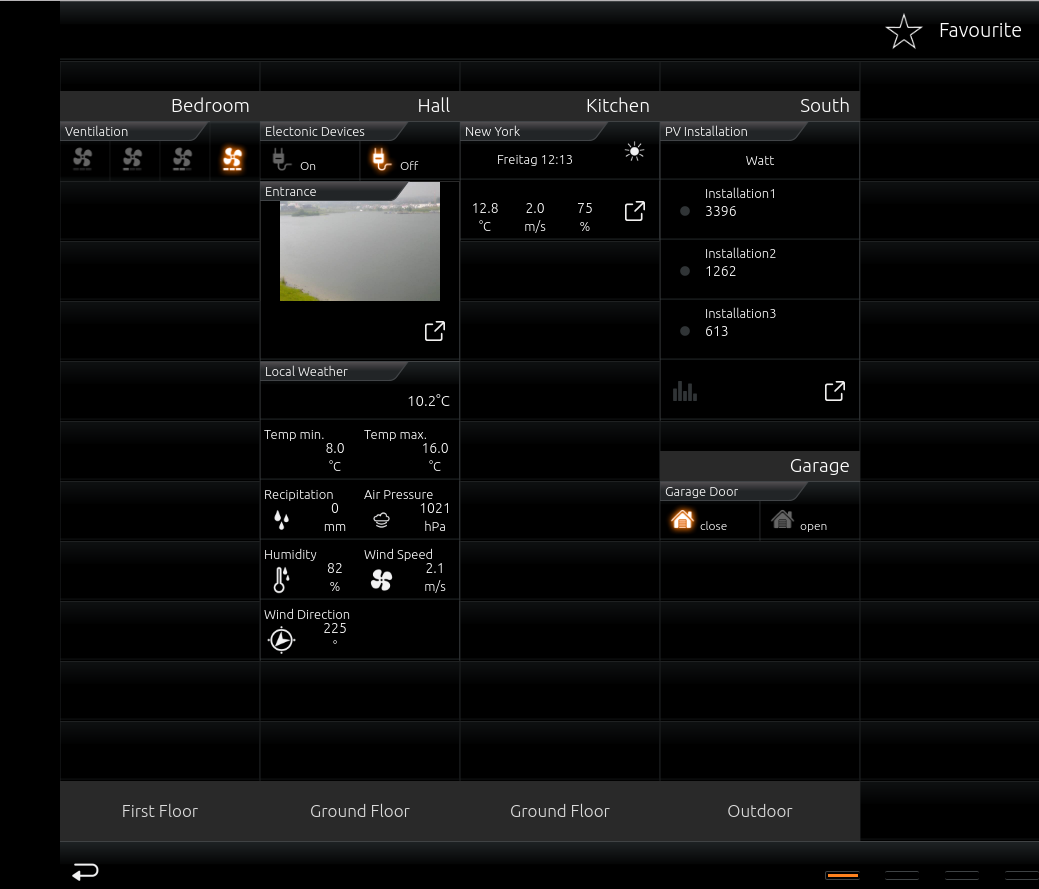Open the PV Installation bar chart icon
The image size is (1039, 889).
tap(684, 392)
